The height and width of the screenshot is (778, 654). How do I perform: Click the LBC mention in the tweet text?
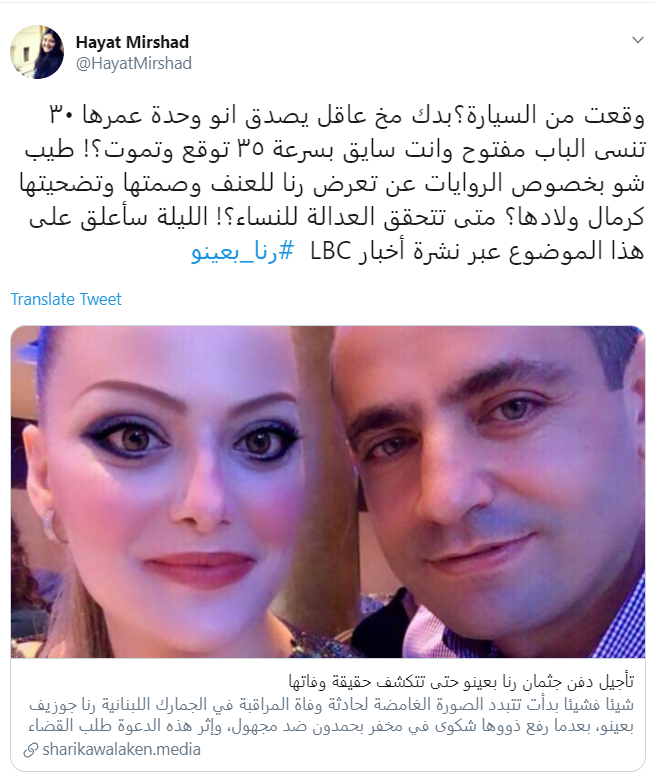330,251
